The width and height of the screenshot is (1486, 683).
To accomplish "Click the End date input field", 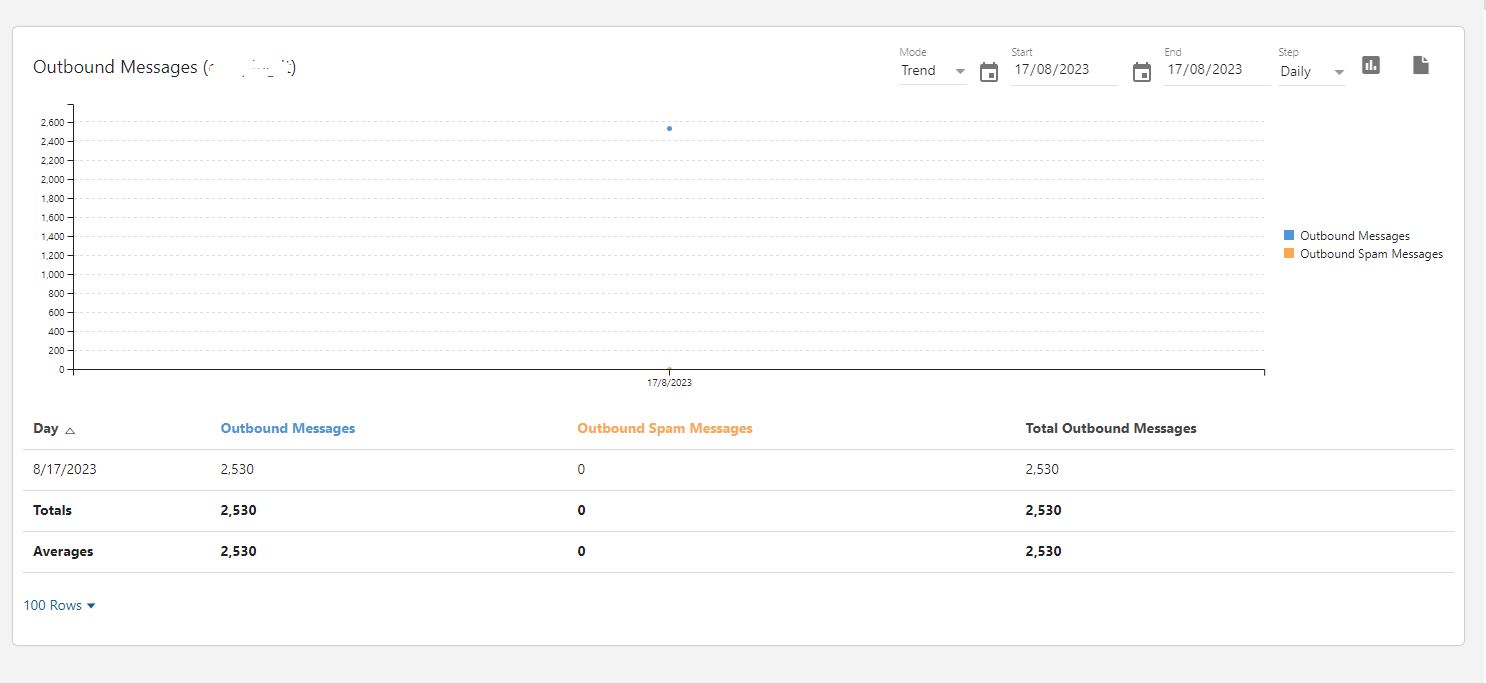I will pyautogui.click(x=1216, y=70).
